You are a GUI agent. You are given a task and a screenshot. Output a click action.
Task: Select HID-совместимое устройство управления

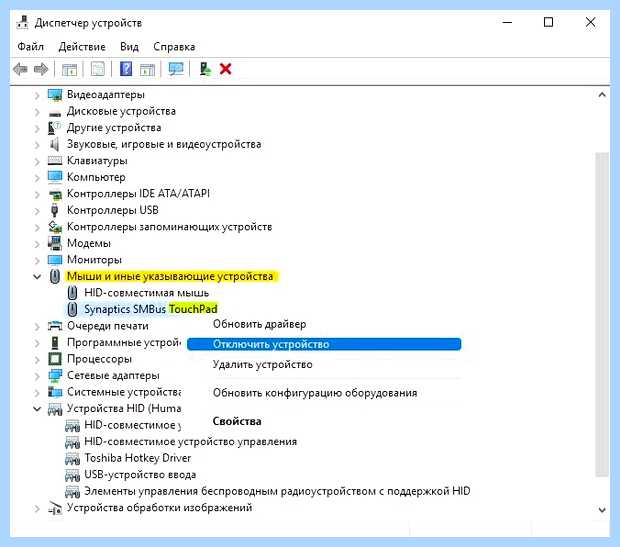tap(191, 441)
